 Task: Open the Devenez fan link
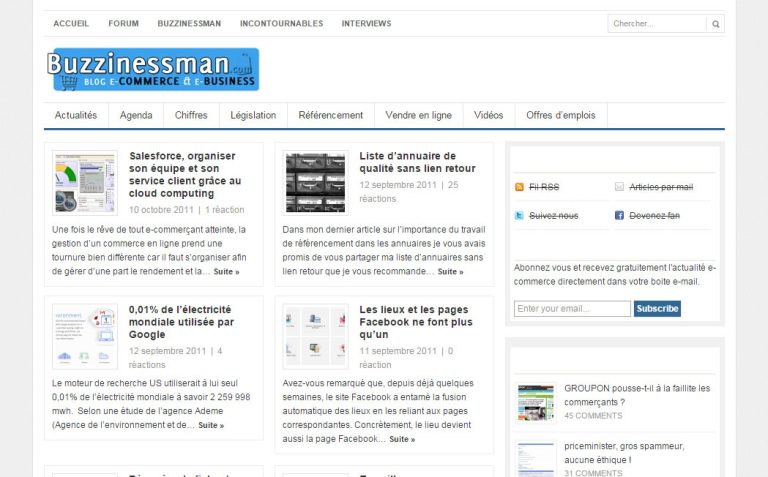click(x=654, y=215)
